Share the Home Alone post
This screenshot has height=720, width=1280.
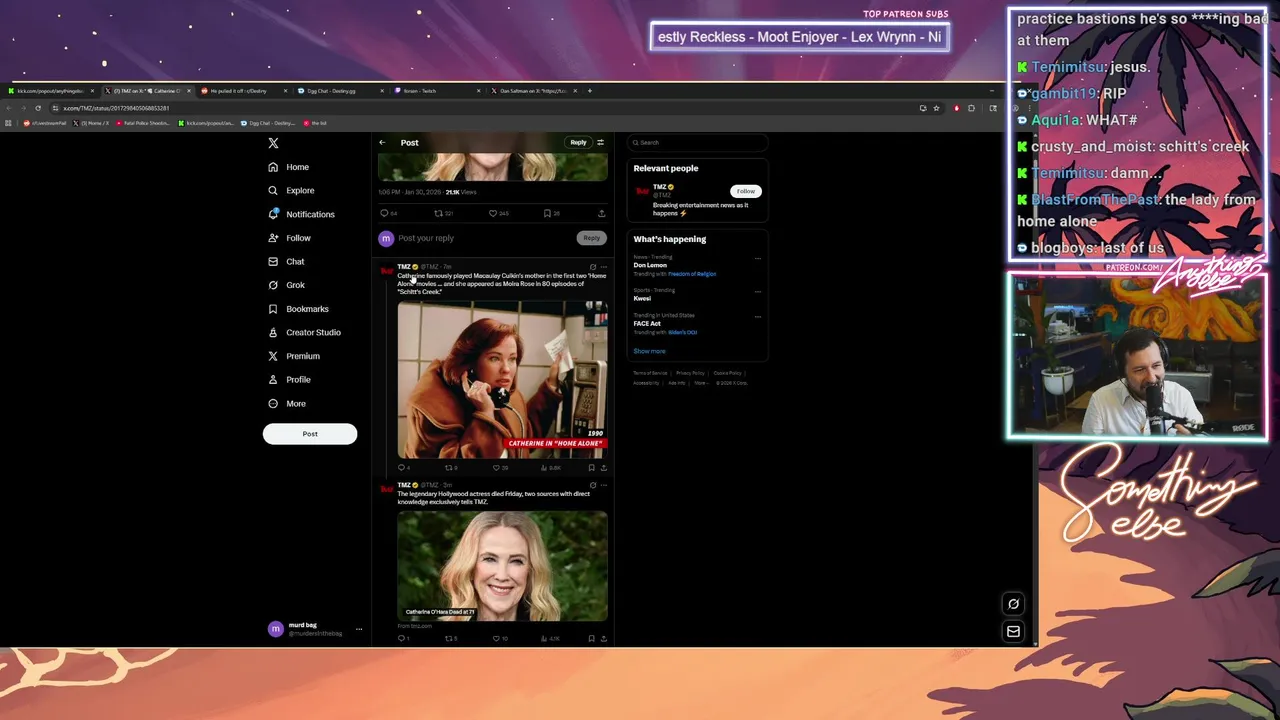[x=604, y=467]
